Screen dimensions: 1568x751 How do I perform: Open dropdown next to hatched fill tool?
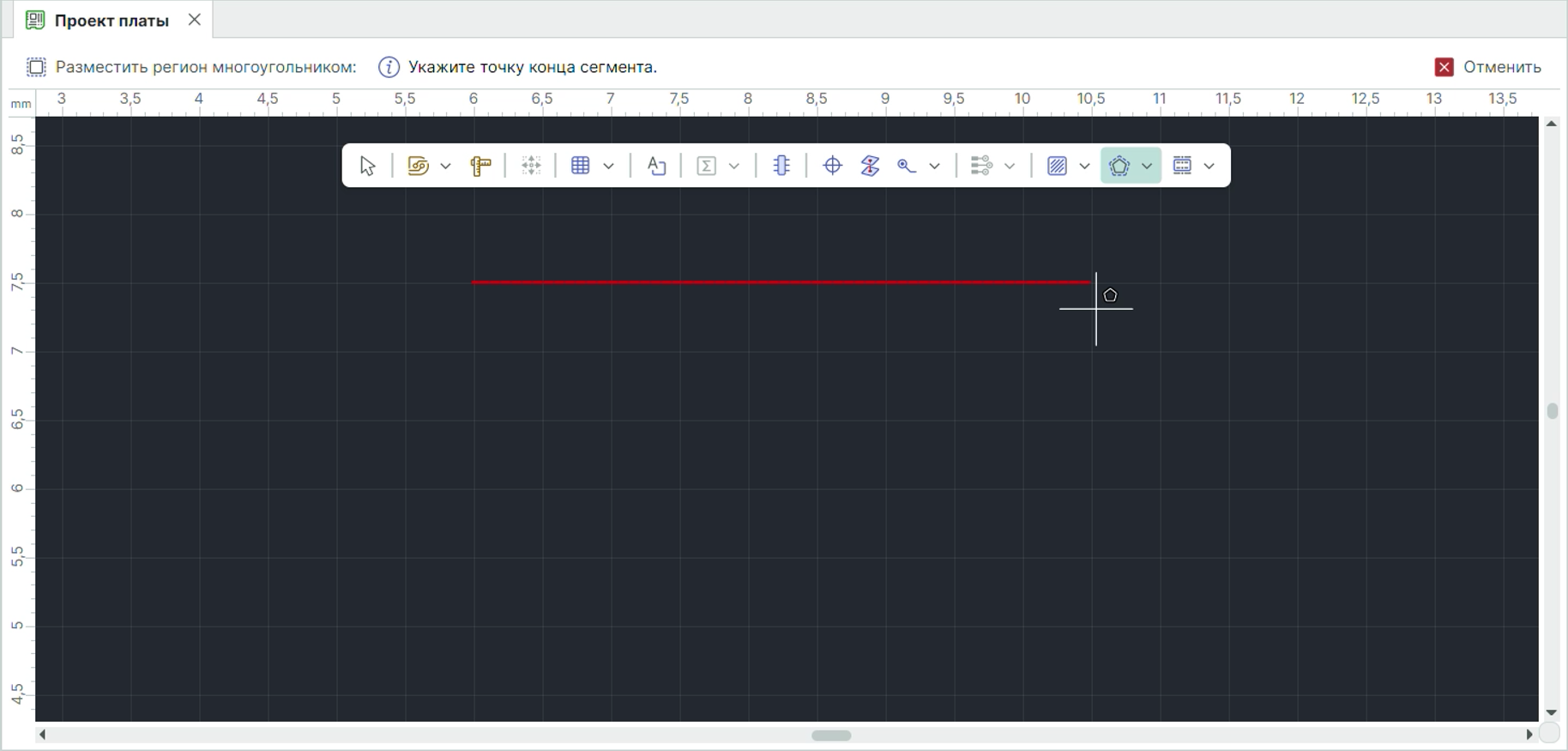tap(1084, 167)
